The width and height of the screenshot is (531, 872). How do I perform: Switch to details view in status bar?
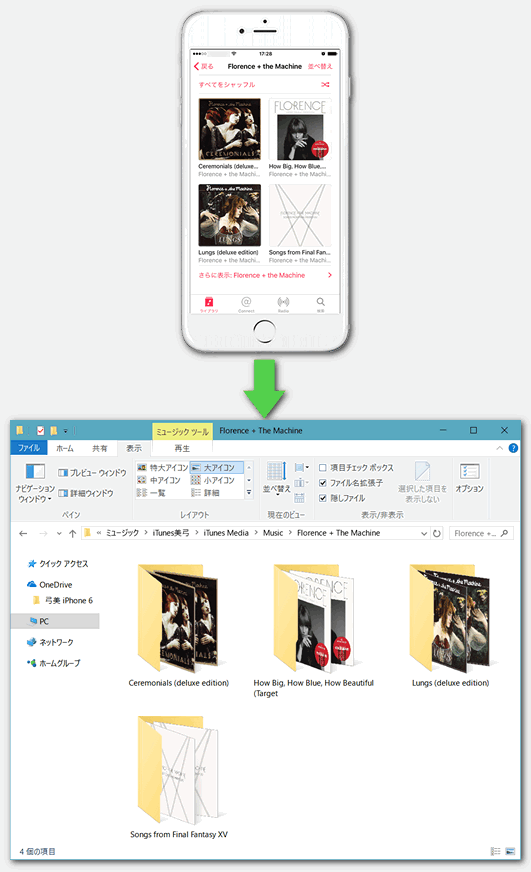(x=495, y=851)
